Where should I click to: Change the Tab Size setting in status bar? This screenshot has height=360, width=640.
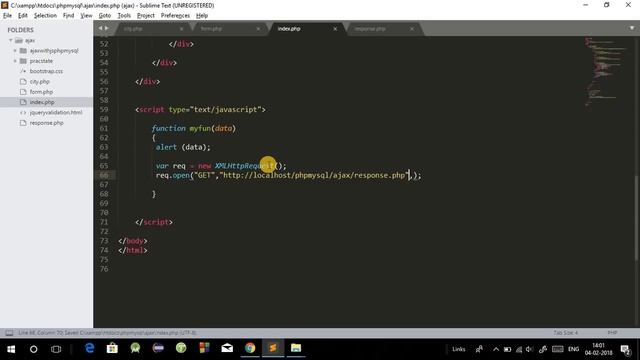click(x=565, y=333)
